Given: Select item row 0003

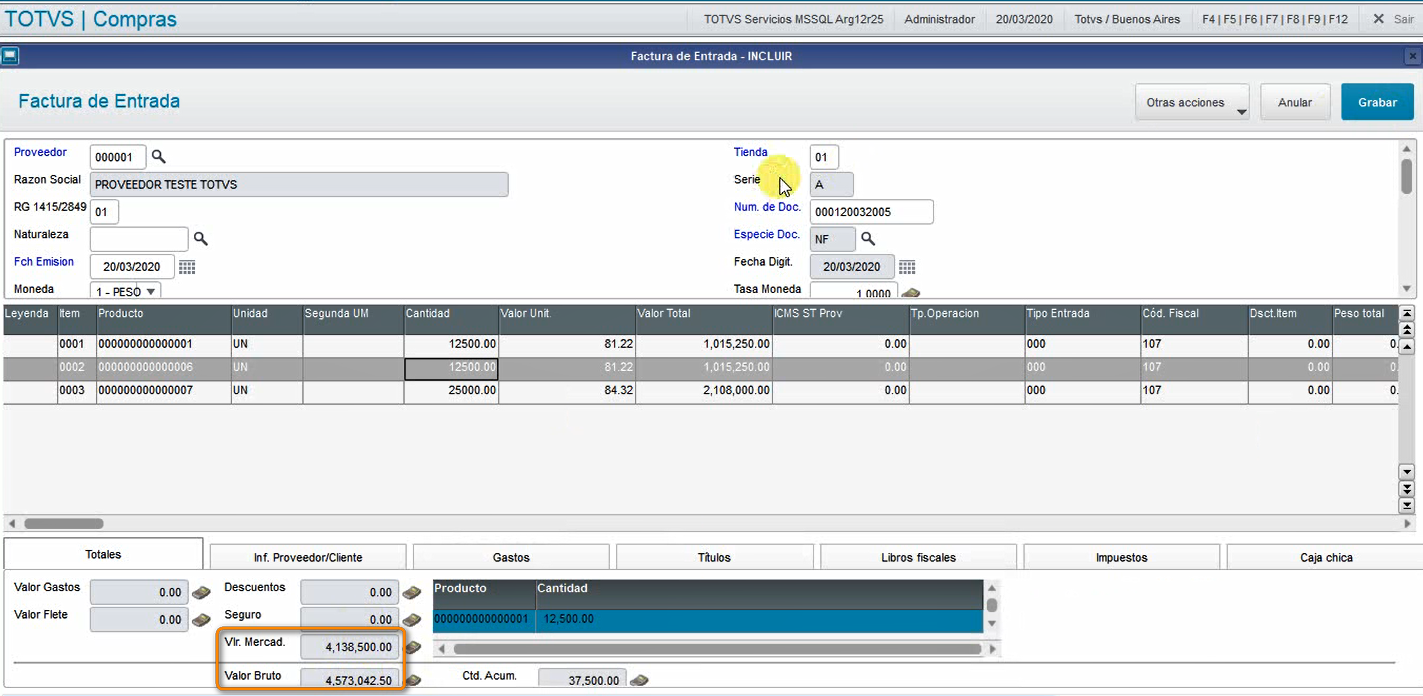Looking at the screenshot, I should tap(700, 391).
